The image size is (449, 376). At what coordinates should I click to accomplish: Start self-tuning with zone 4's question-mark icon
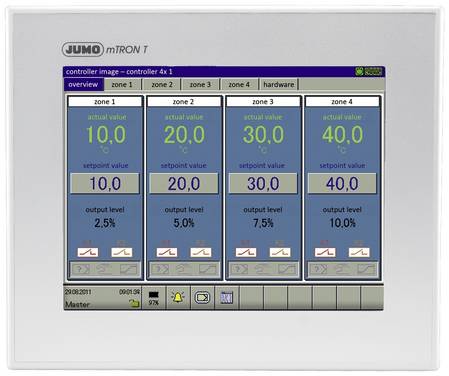pos(319,269)
